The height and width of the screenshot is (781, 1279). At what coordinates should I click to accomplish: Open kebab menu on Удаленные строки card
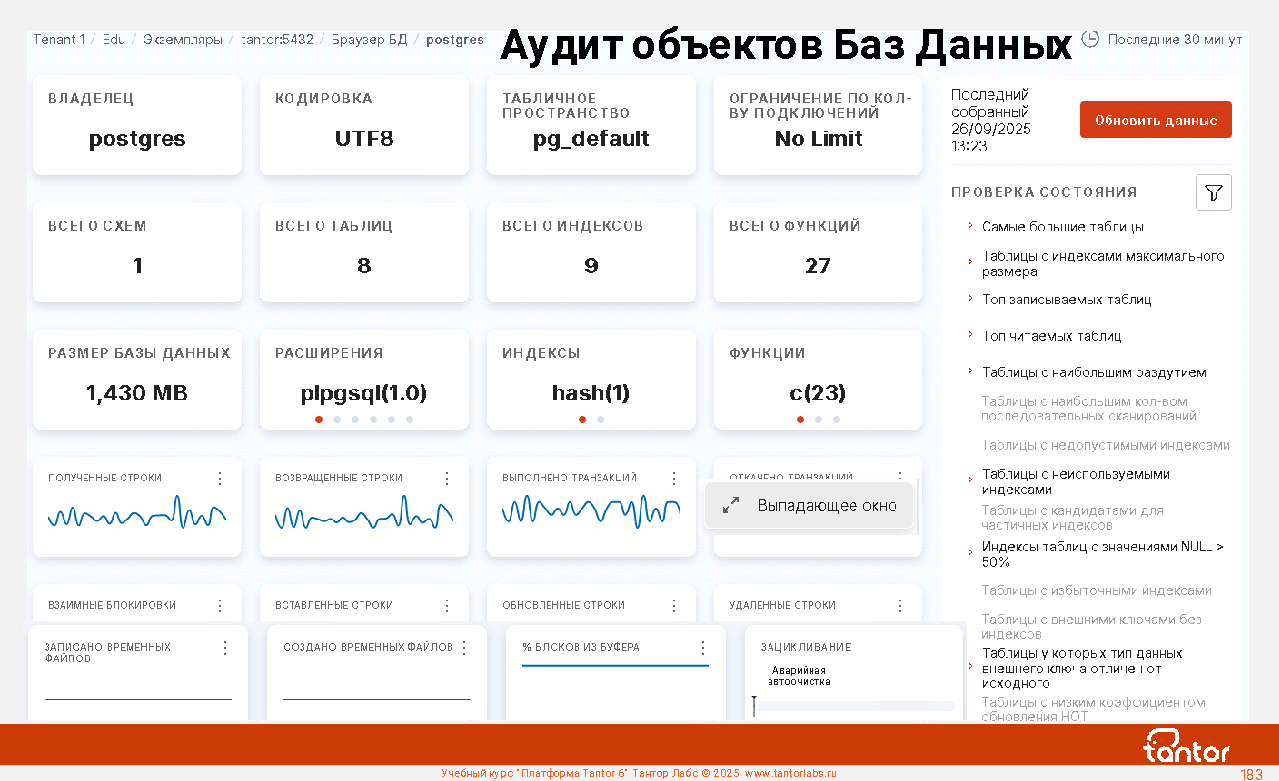point(900,606)
